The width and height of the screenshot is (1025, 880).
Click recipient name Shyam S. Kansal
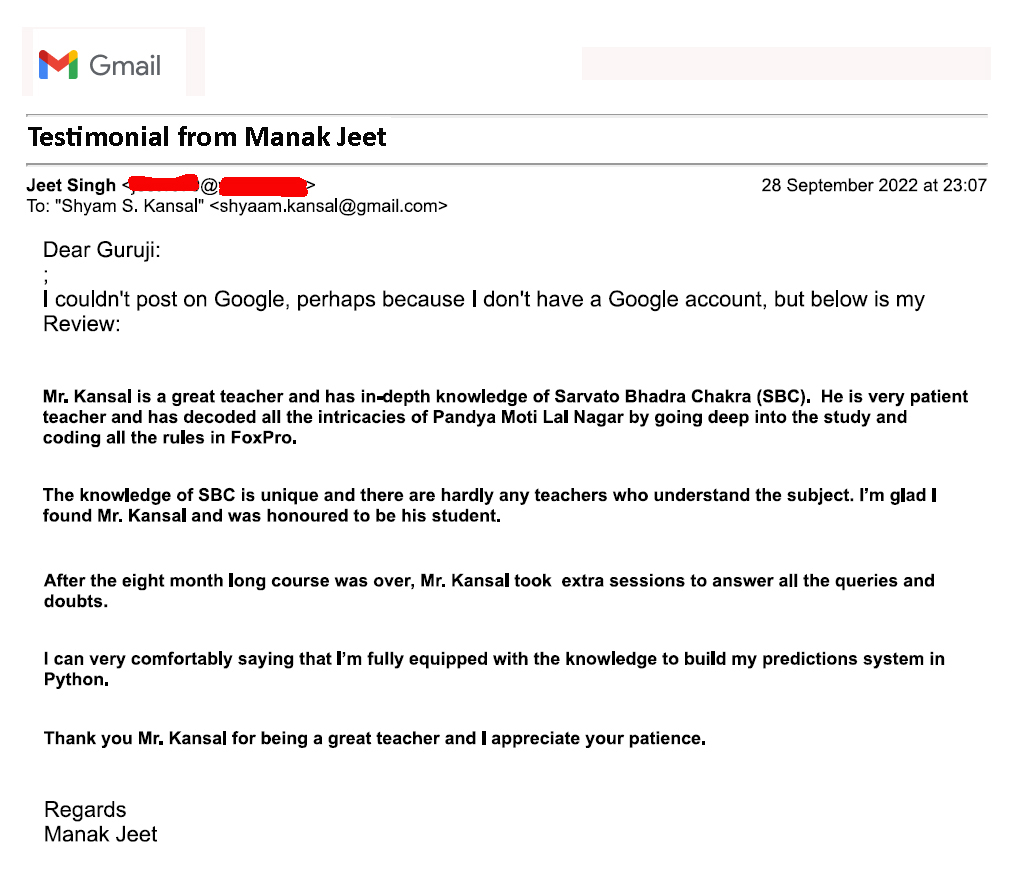(x=129, y=207)
